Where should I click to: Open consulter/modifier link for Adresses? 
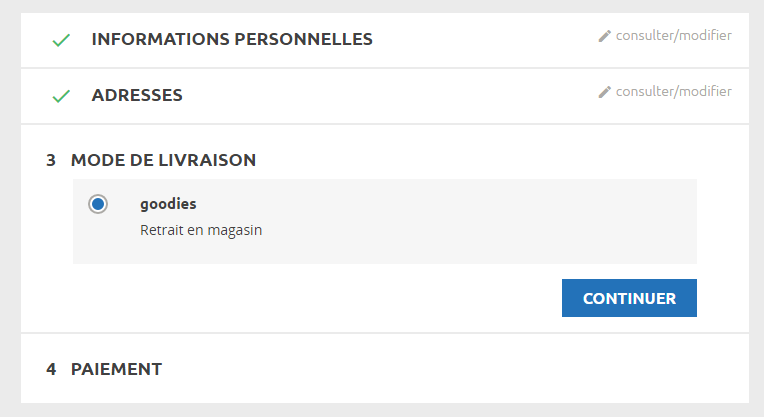point(674,92)
